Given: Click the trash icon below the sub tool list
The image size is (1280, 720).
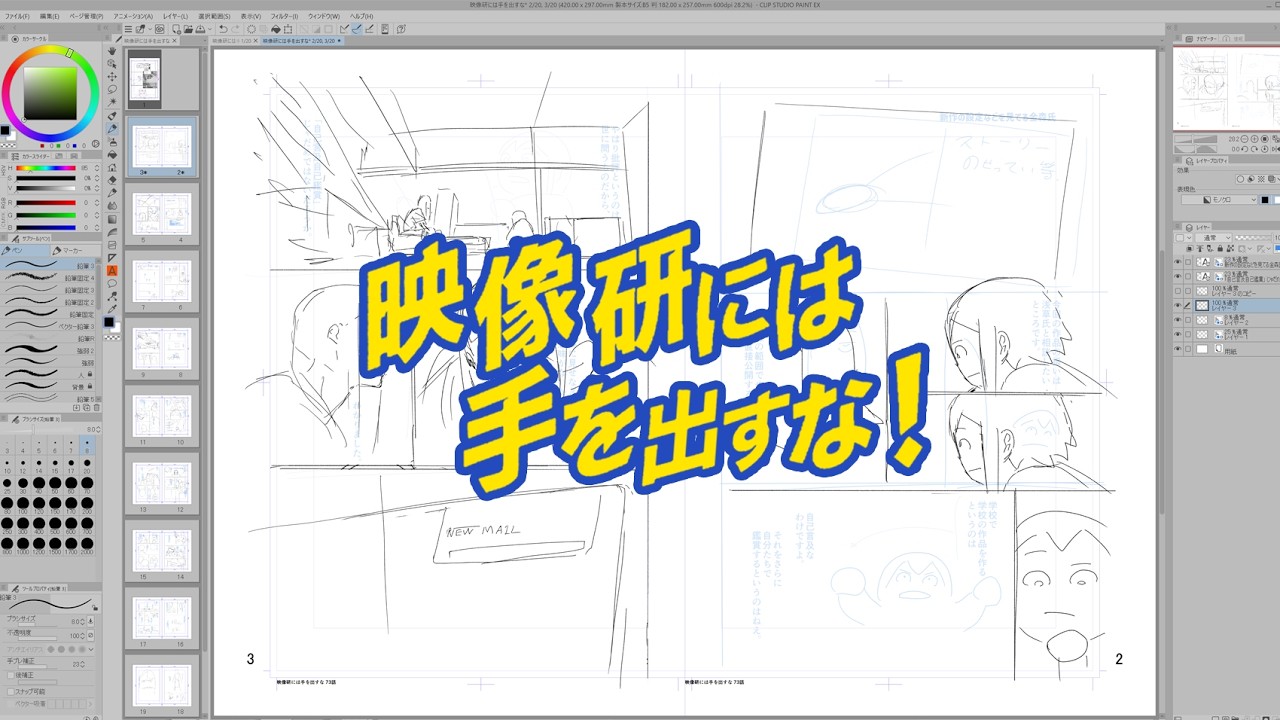Looking at the screenshot, I should (x=97, y=407).
